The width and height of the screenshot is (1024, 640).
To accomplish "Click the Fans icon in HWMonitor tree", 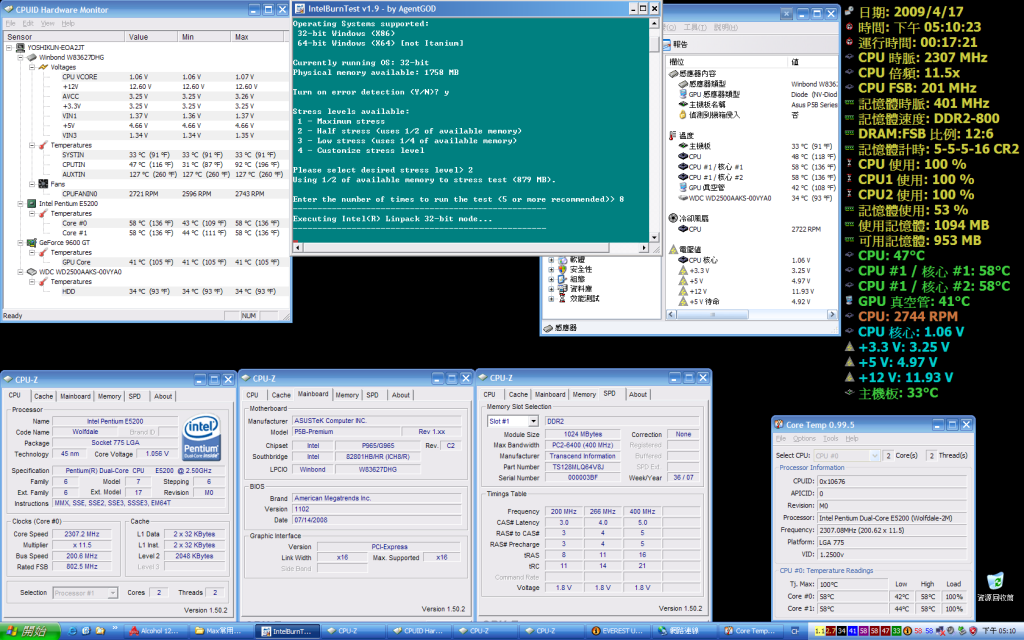I will (x=43, y=184).
